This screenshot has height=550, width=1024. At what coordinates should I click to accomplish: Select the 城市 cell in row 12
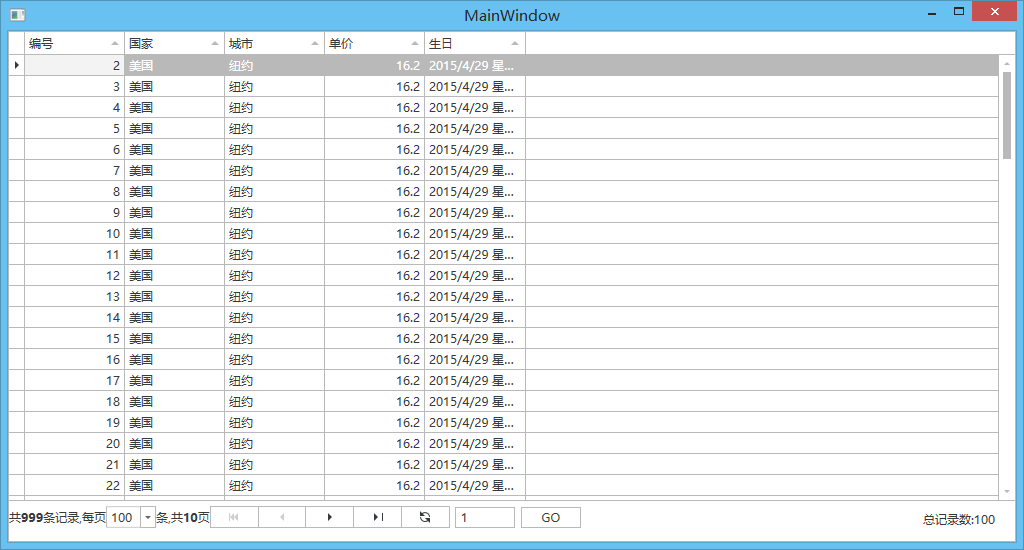click(274, 275)
